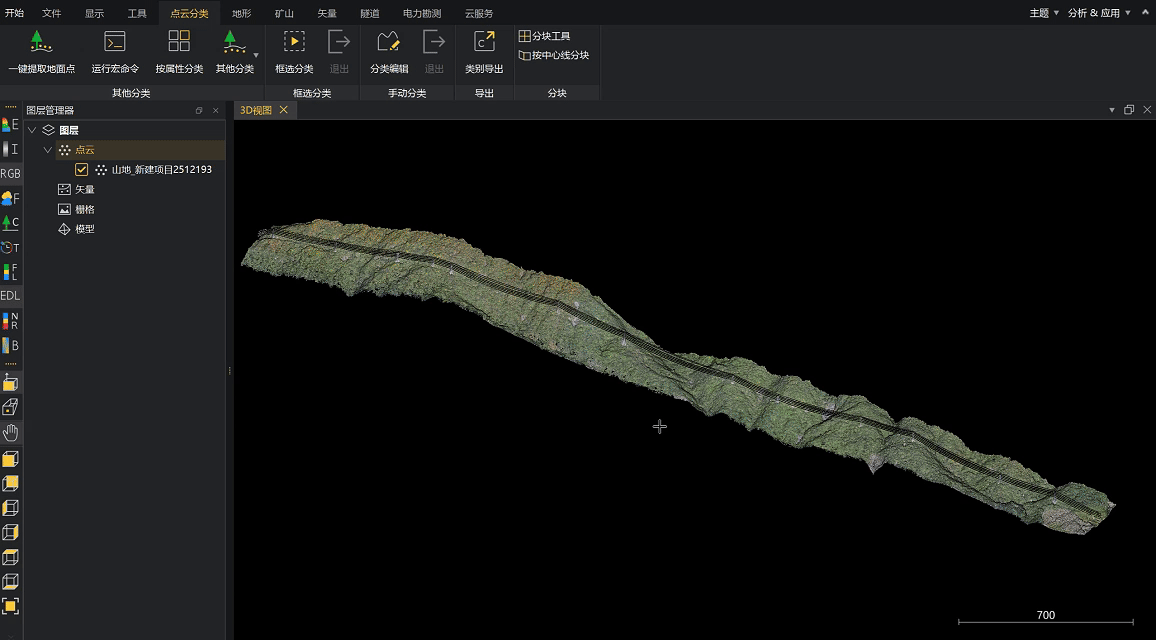Click the 类别导出 export class icon
The height and width of the screenshot is (640, 1156).
click(484, 42)
